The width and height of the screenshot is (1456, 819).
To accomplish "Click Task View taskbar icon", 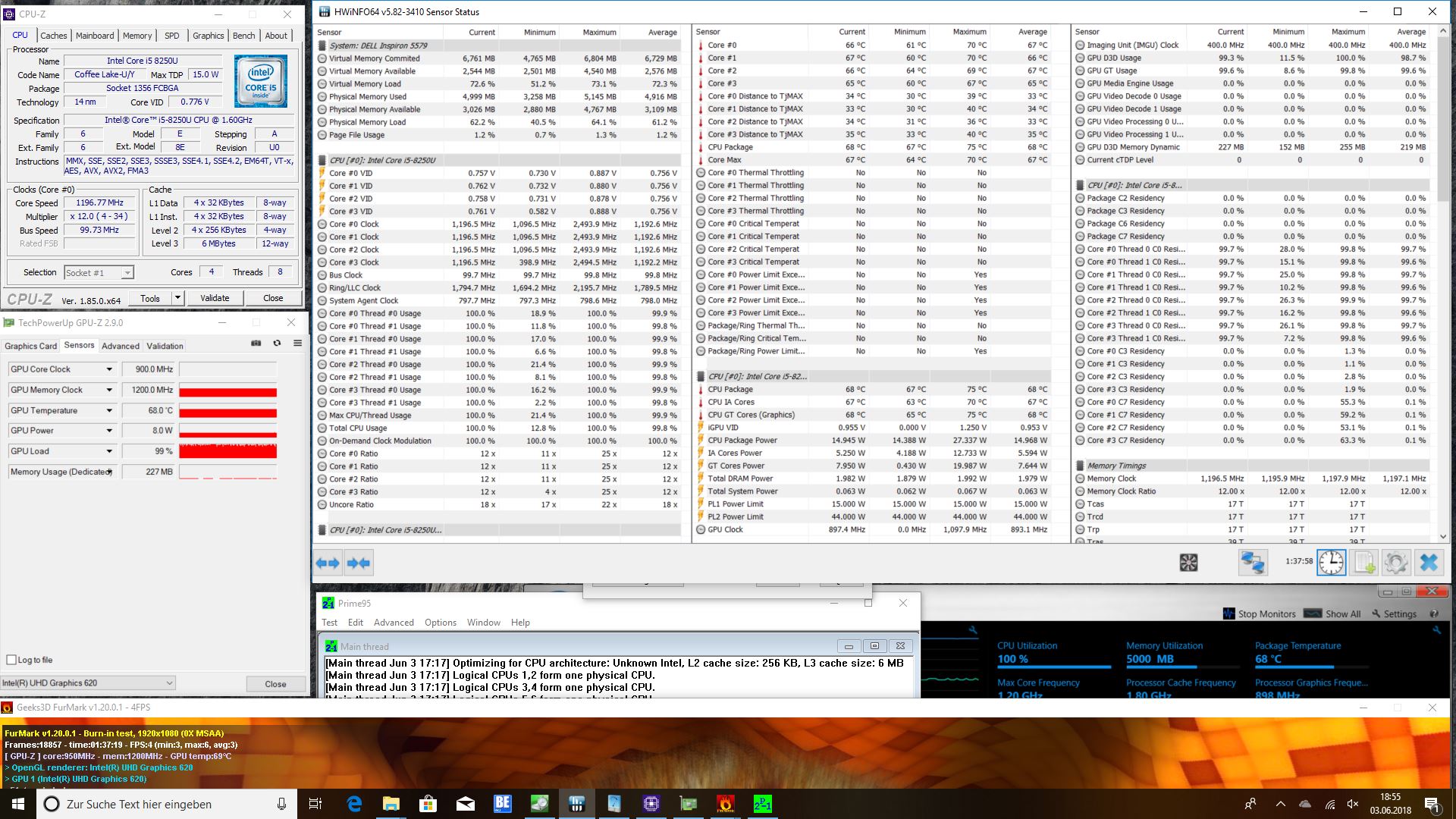I will (315, 804).
